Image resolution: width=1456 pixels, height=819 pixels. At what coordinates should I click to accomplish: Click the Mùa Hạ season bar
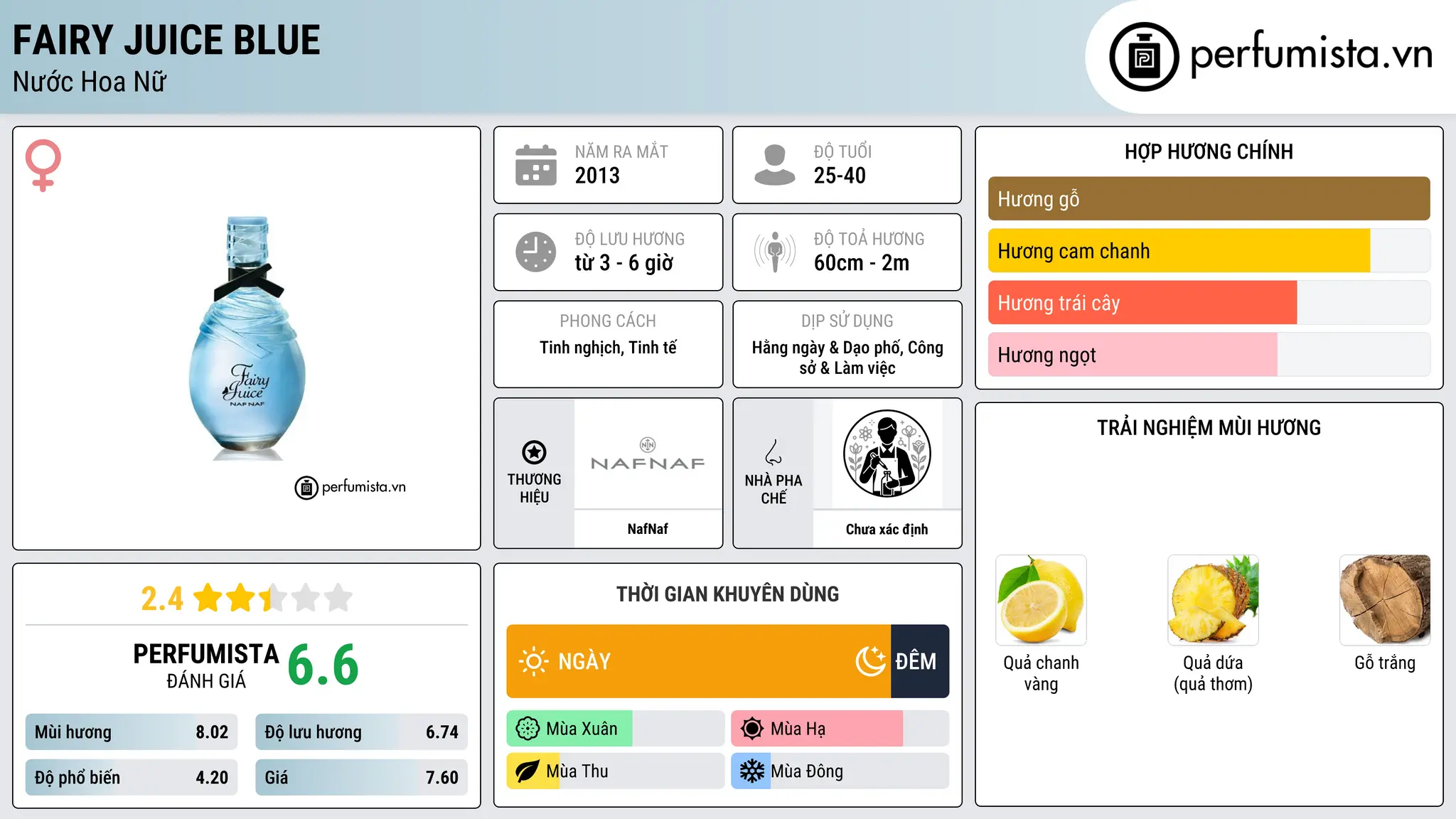[x=840, y=729]
